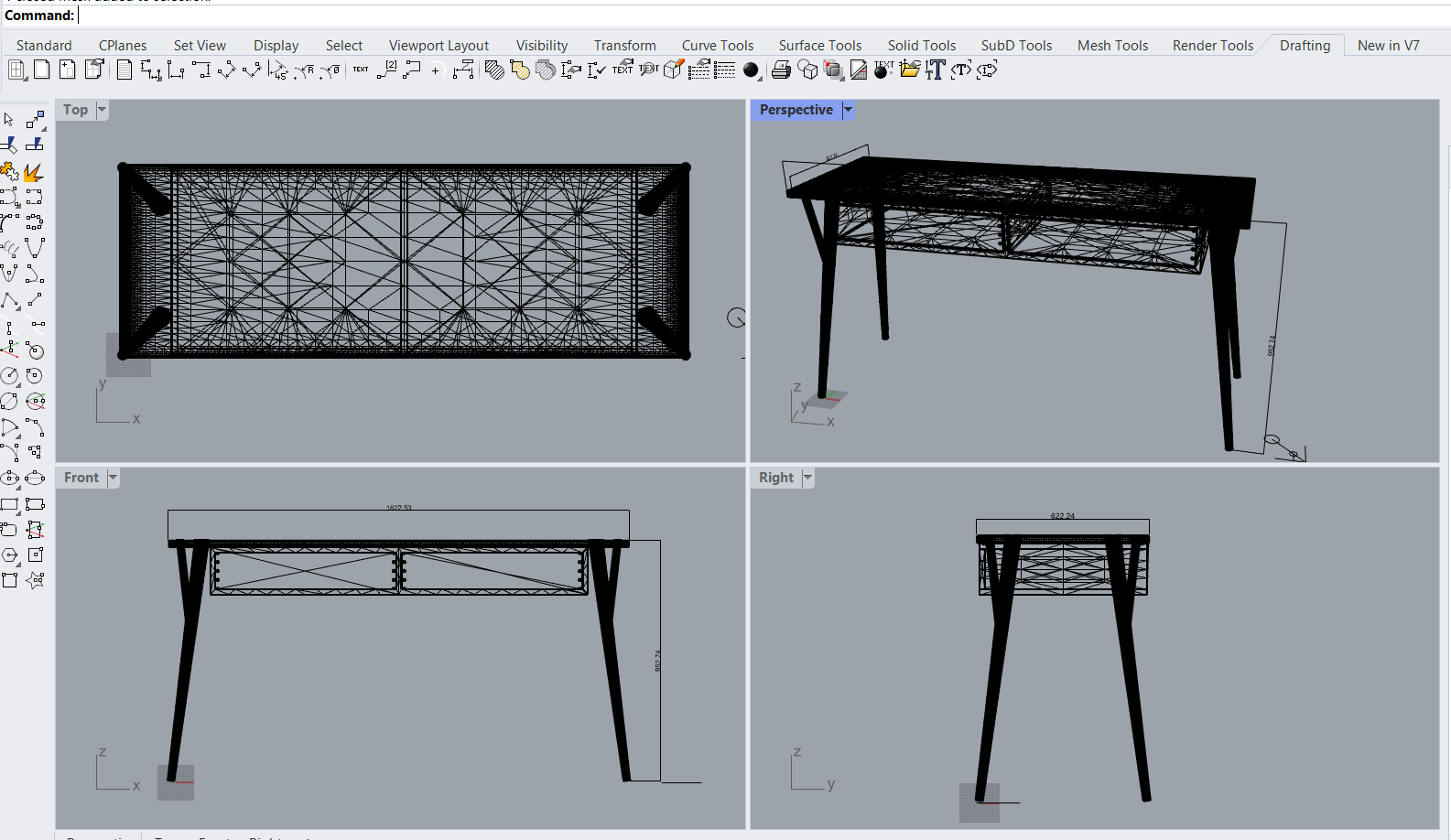Screen dimensions: 1451x840
Task: Click the Perspective viewport title label
Action: (796, 110)
